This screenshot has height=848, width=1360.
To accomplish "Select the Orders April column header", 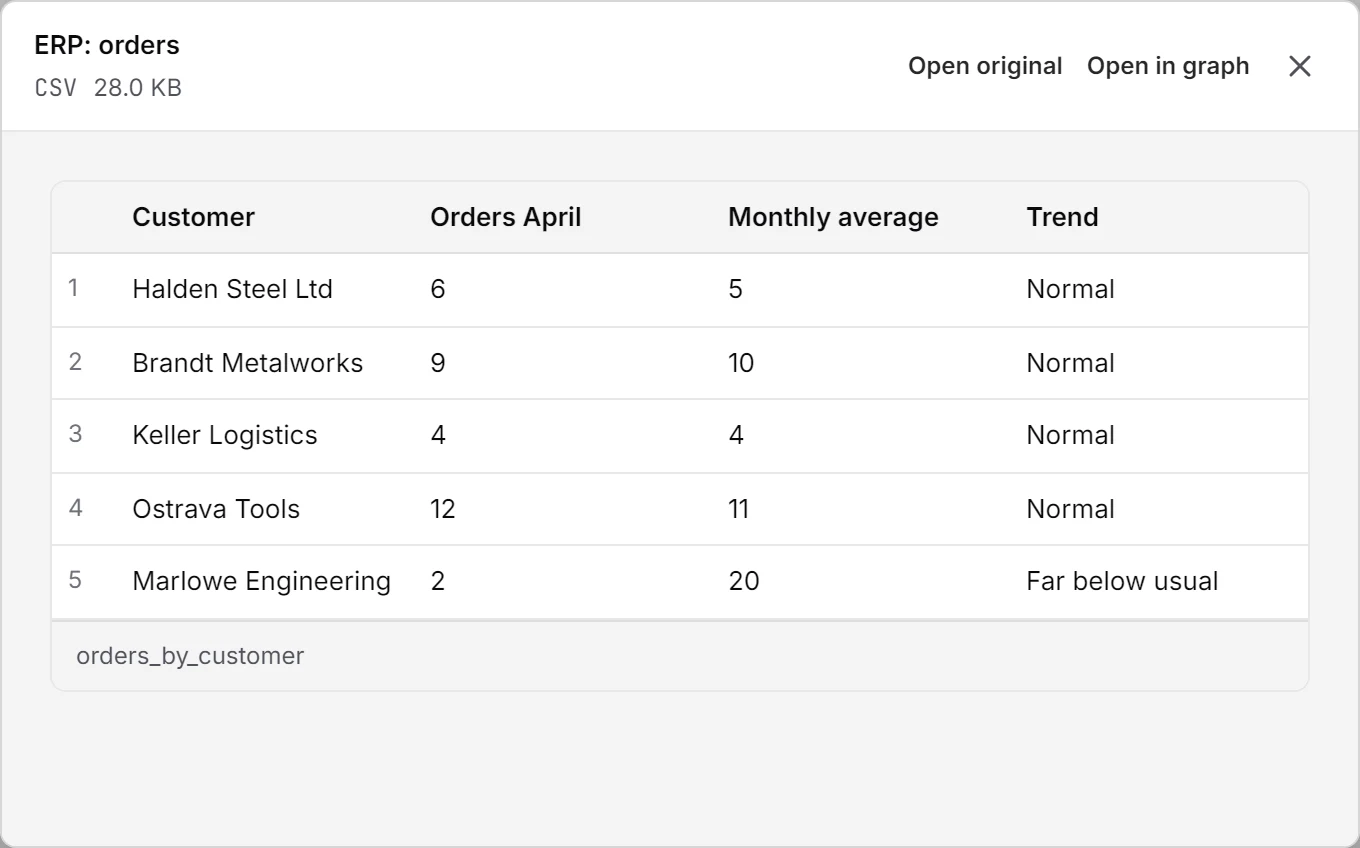I will (506, 217).
